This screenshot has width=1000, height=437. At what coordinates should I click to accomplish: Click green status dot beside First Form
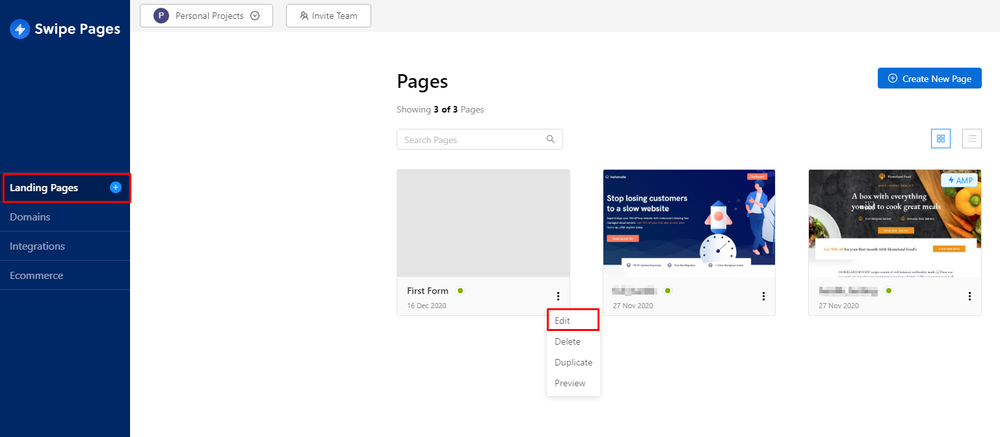point(460,291)
